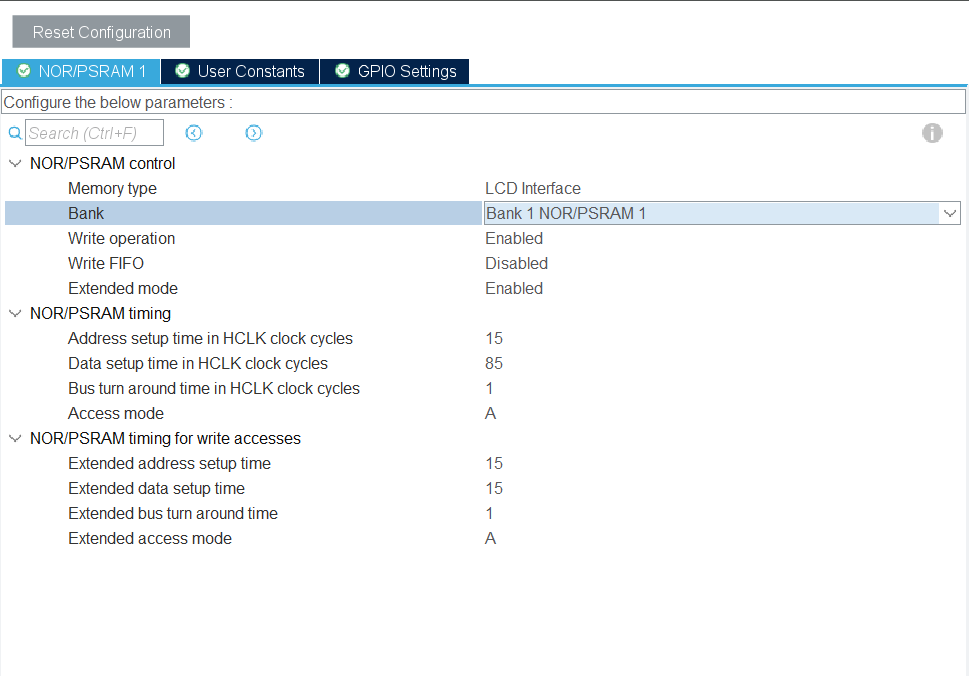Select Extended address setup time parameter
969x676 pixels.
[169, 463]
